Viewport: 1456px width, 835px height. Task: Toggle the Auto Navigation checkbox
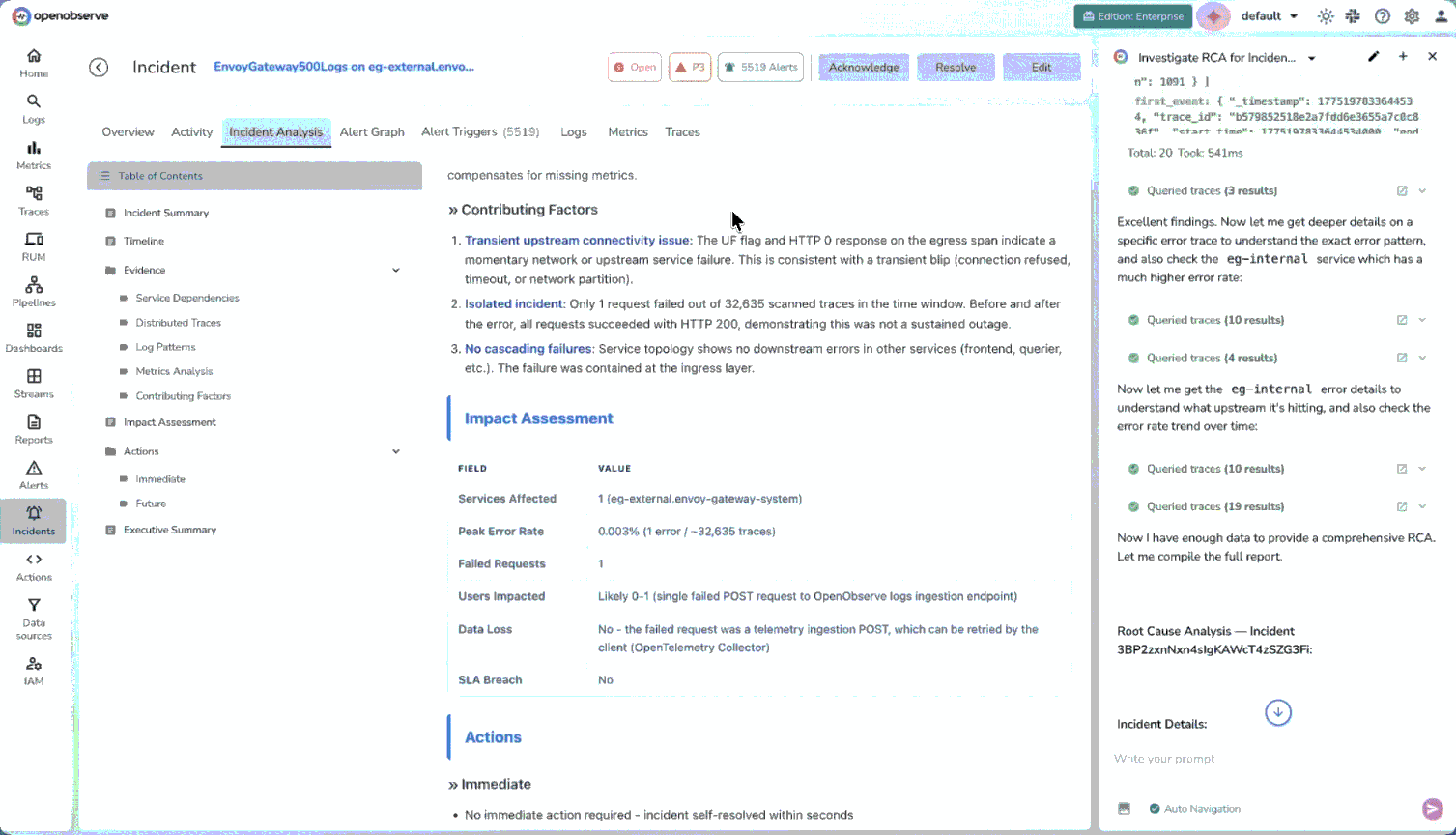[1155, 809]
